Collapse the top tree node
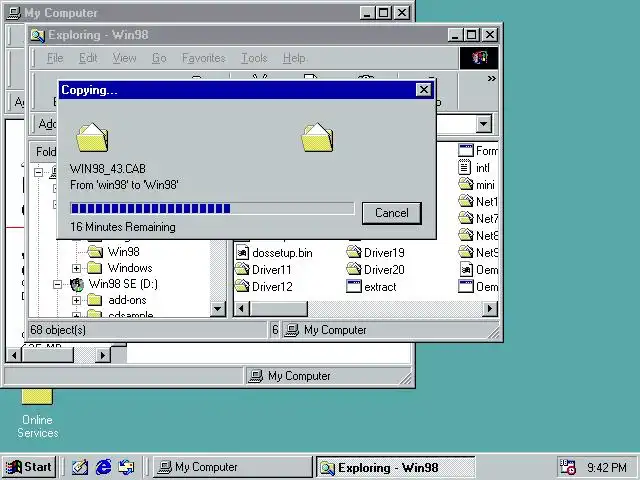Screen dimensions: 640x480 coord(38,172)
